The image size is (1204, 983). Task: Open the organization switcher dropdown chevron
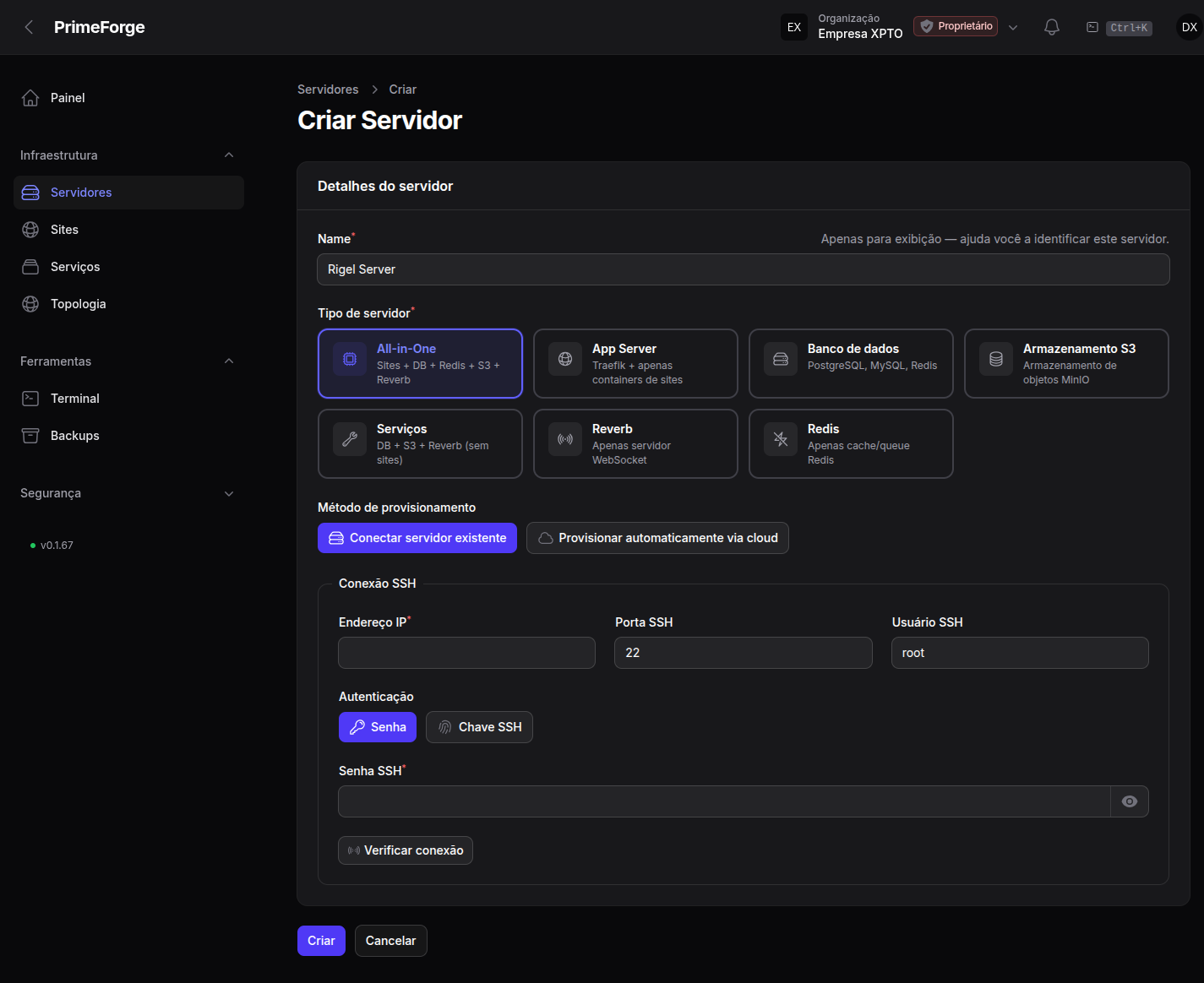(1013, 27)
